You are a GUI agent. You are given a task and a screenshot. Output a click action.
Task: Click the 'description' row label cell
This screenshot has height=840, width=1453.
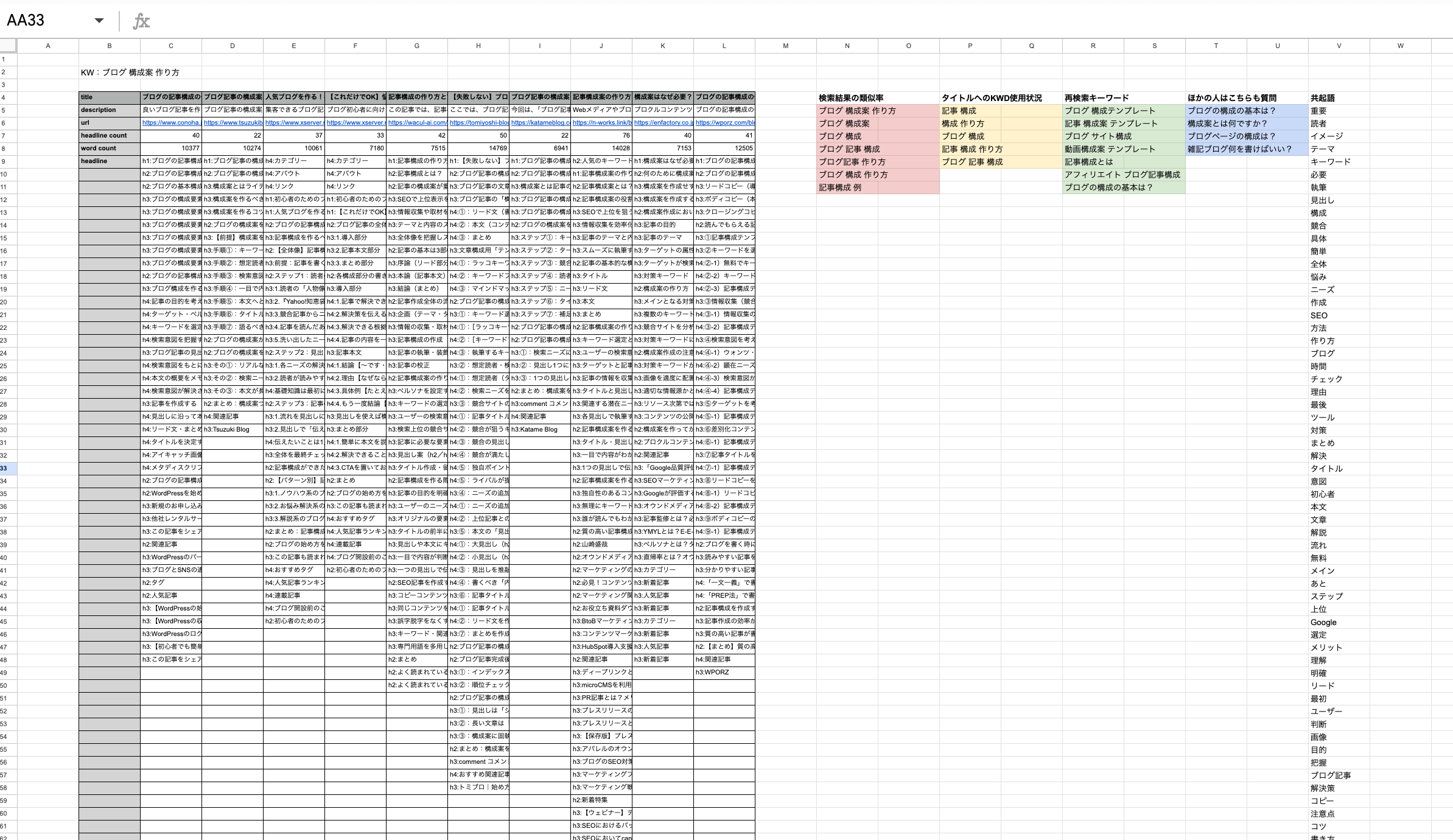tap(110, 110)
